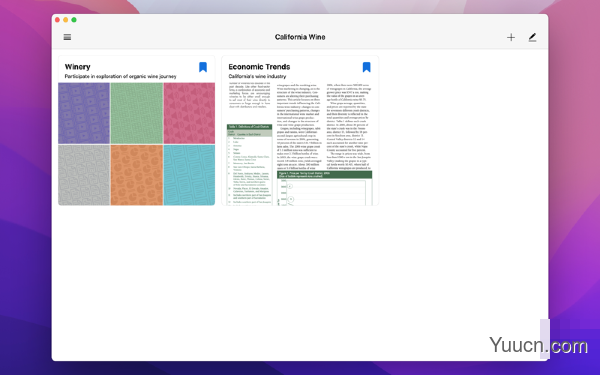Click the pencil edit icon
This screenshot has width=600, height=375.
(x=532, y=37)
